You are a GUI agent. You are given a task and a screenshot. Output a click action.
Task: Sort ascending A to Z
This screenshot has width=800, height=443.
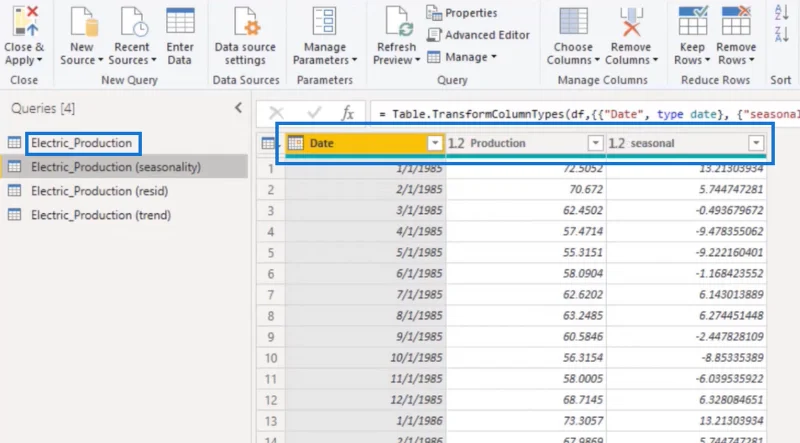tap(782, 12)
